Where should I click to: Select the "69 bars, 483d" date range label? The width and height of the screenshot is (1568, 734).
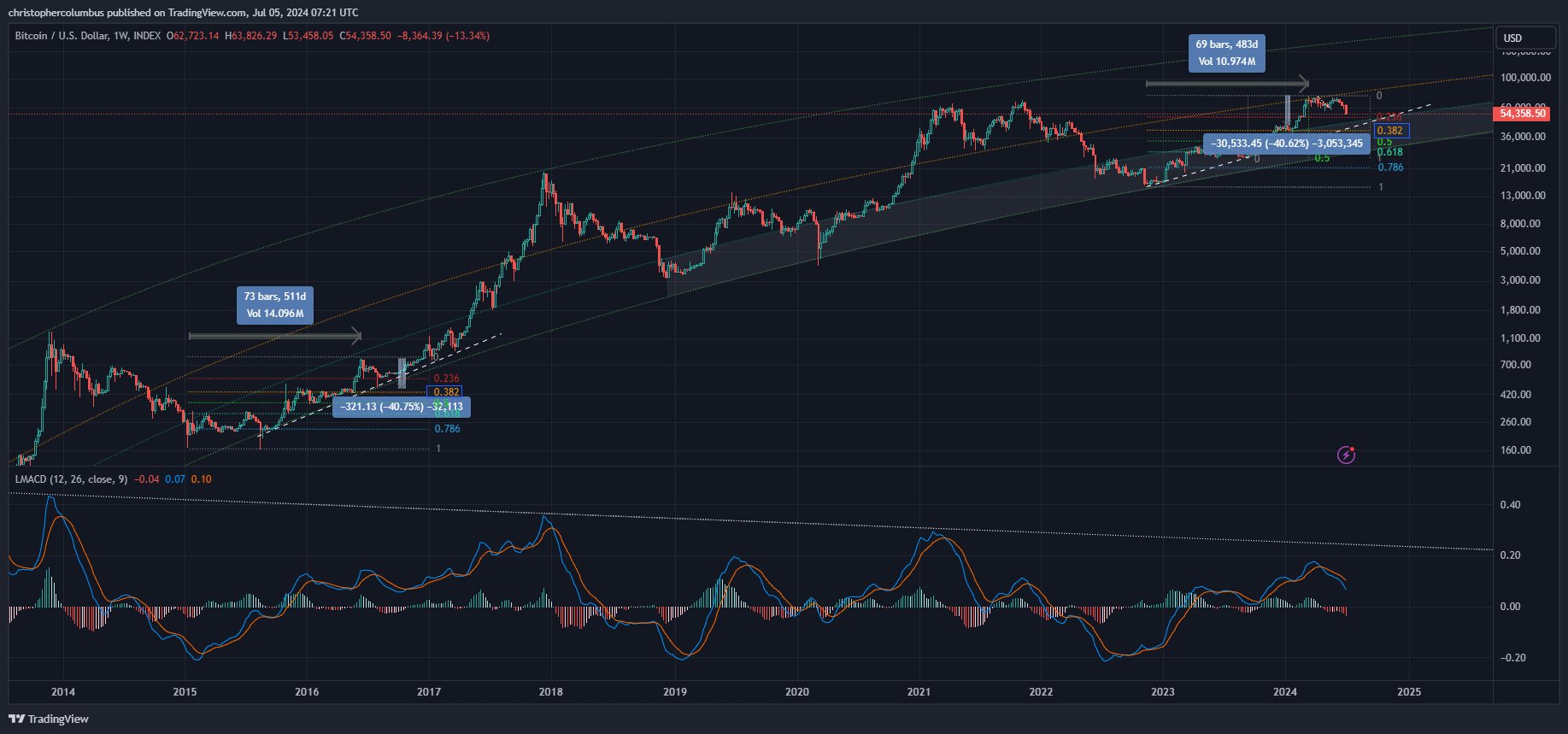tap(1226, 53)
